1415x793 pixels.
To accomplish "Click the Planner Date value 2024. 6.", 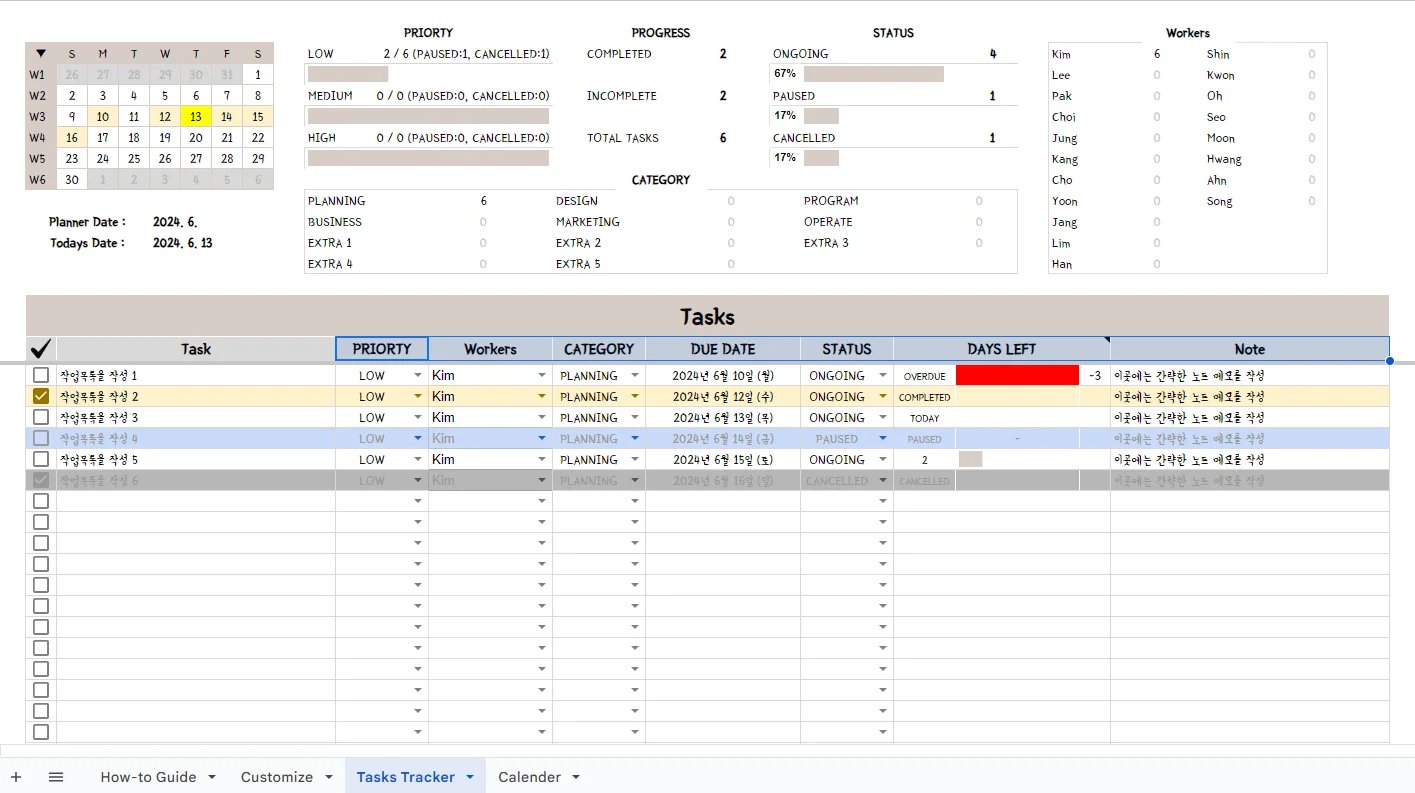I will tap(175, 222).
